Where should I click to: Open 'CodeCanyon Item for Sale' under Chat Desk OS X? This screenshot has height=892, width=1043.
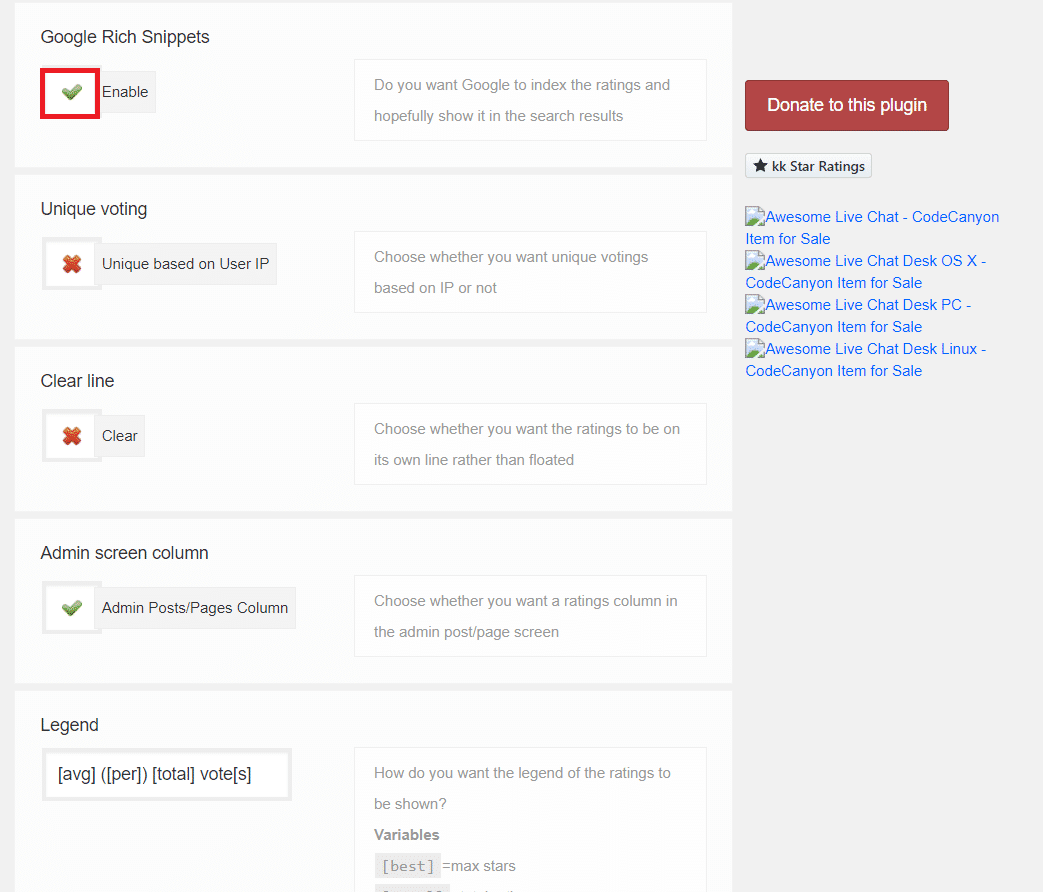point(833,283)
